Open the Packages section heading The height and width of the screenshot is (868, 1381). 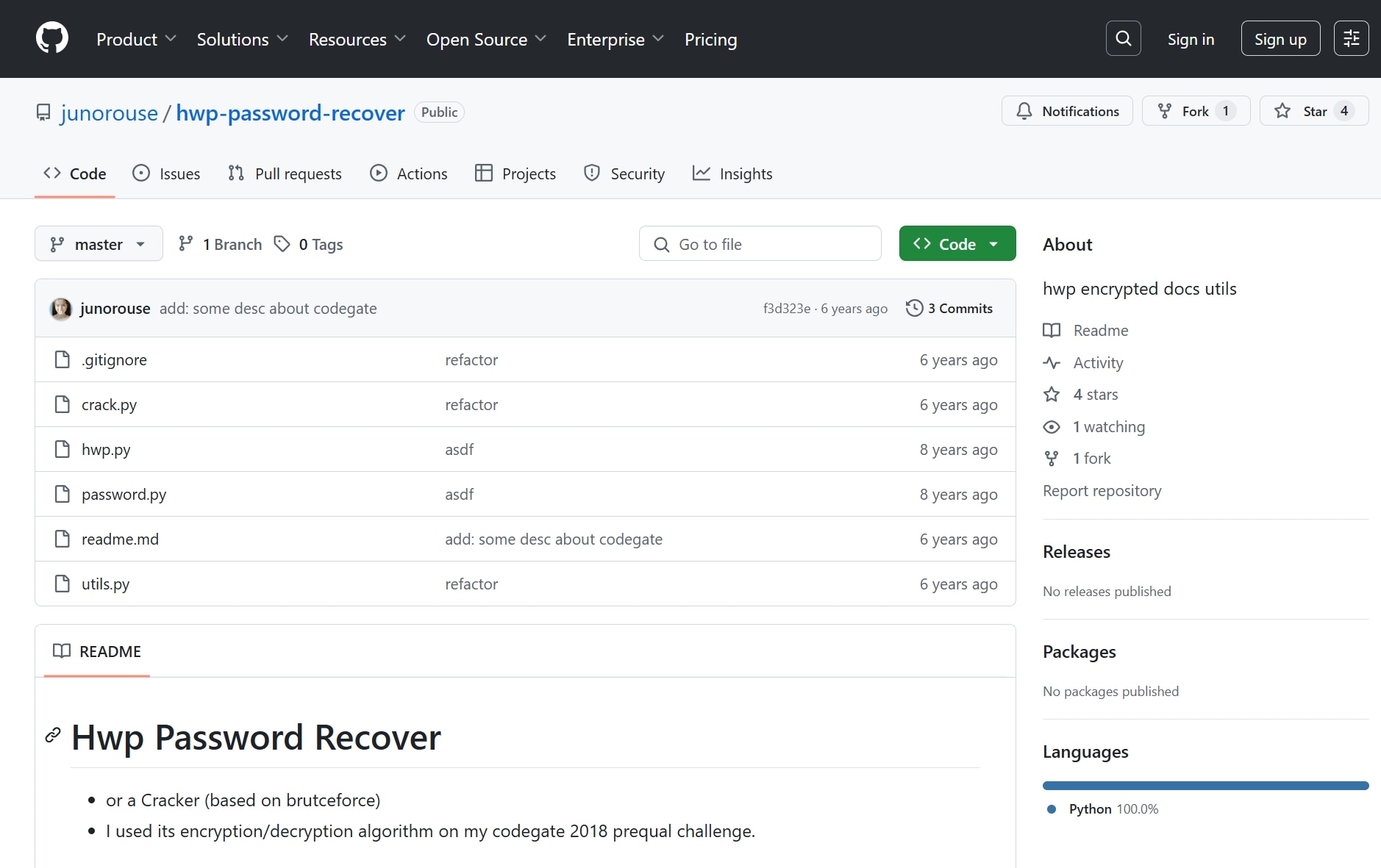tap(1079, 651)
